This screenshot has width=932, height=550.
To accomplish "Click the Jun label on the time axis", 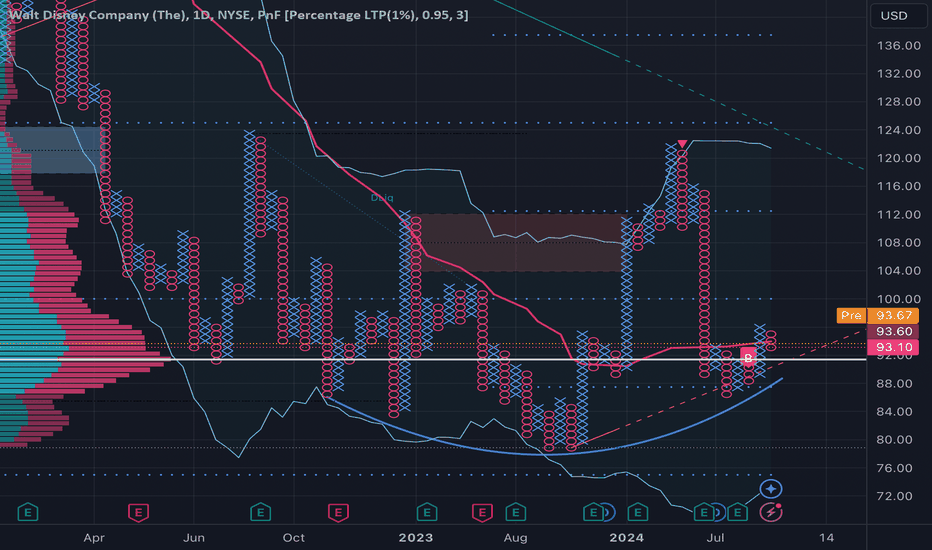I will tap(194, 538).
